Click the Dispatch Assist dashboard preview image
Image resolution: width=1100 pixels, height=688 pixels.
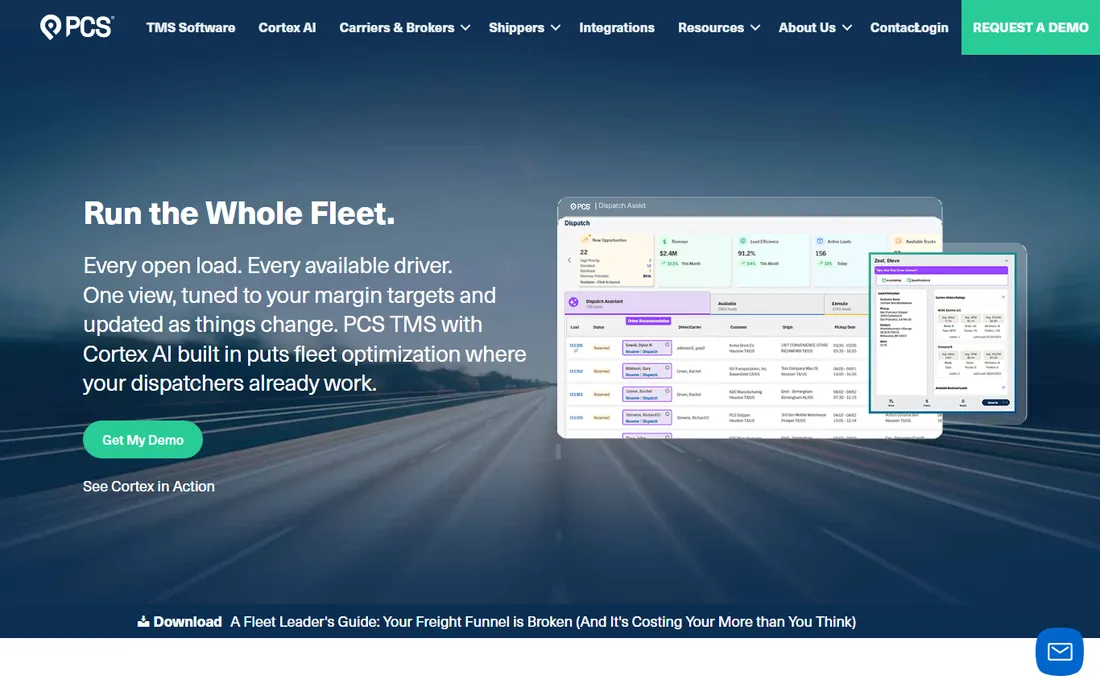[x=749, y=318]
